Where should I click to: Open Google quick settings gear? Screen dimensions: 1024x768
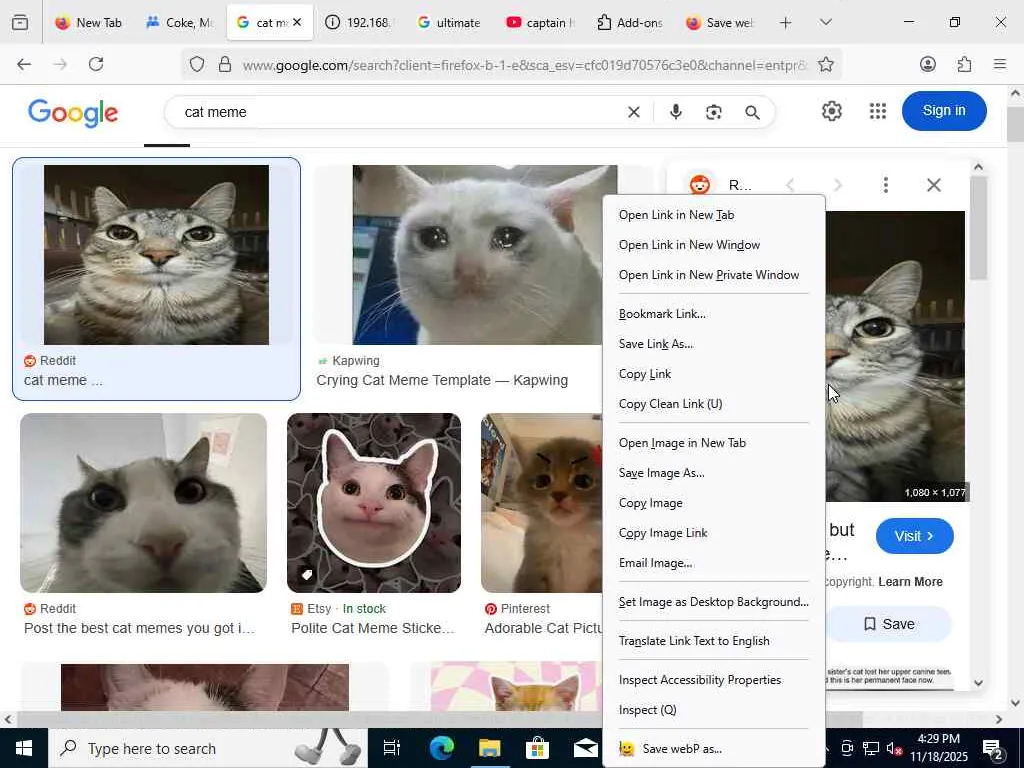831,111
